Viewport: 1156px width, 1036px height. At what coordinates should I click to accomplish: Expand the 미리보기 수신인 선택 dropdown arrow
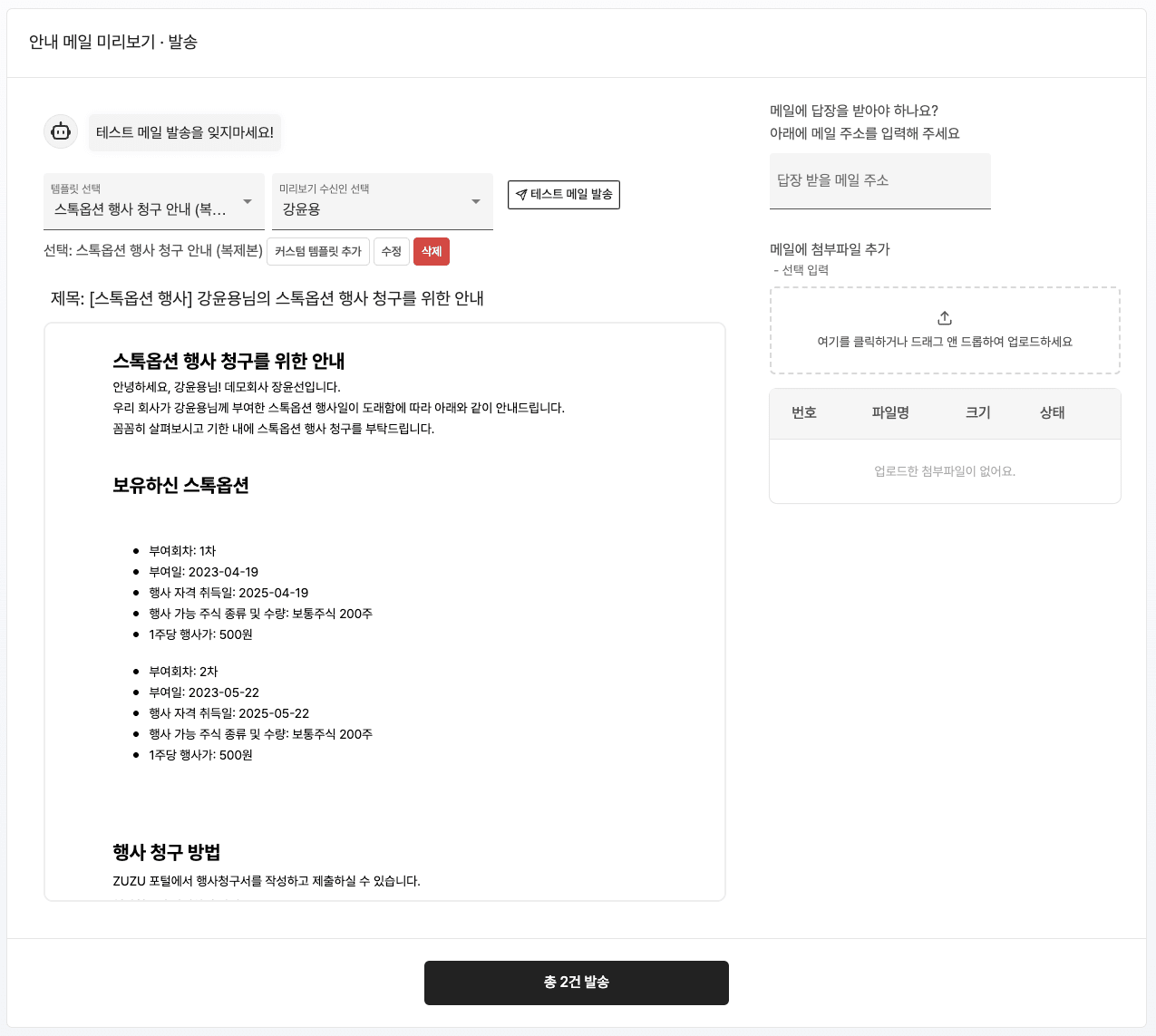pos(476,201)
